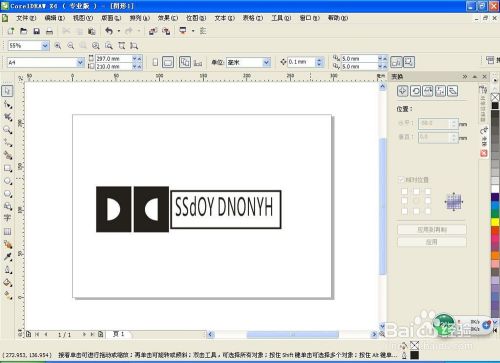500x363 pixels.
Task: Click the no-color X swatch in the palette
Action: click(x=495, y=97)
